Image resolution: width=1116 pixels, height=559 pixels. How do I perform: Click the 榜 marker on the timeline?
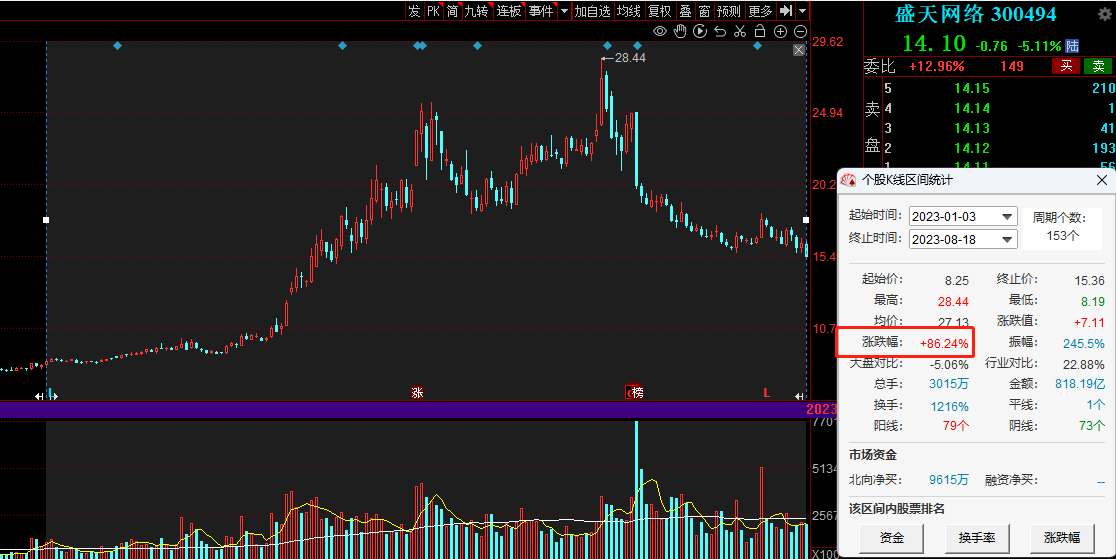point(635,393)
